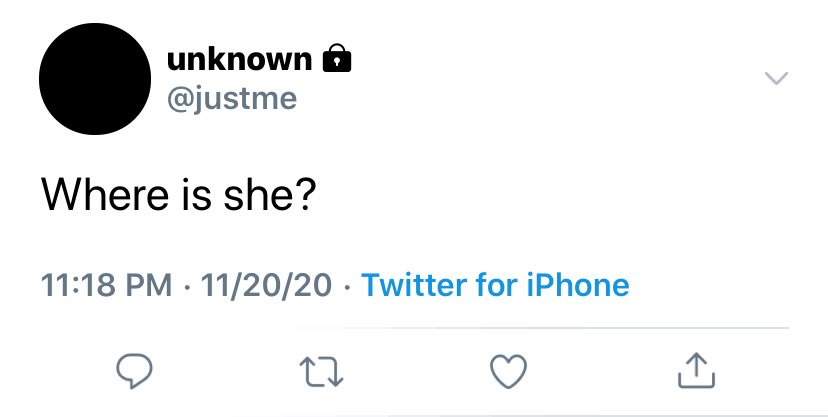This screenshot has width=828, height=417.
Task: Click the dot separator before Twitter for iPhone
Action: pos(346,288)
